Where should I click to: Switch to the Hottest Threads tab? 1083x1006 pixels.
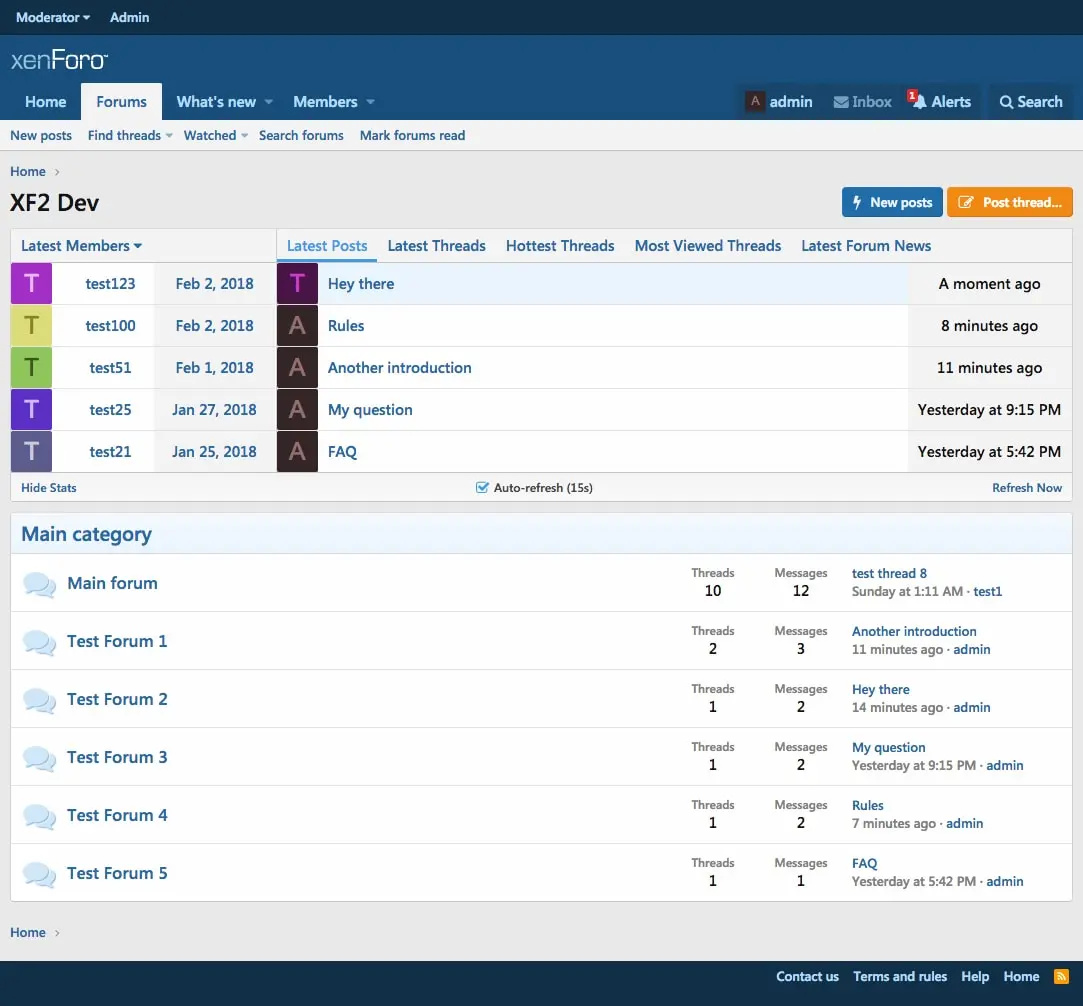559,245
